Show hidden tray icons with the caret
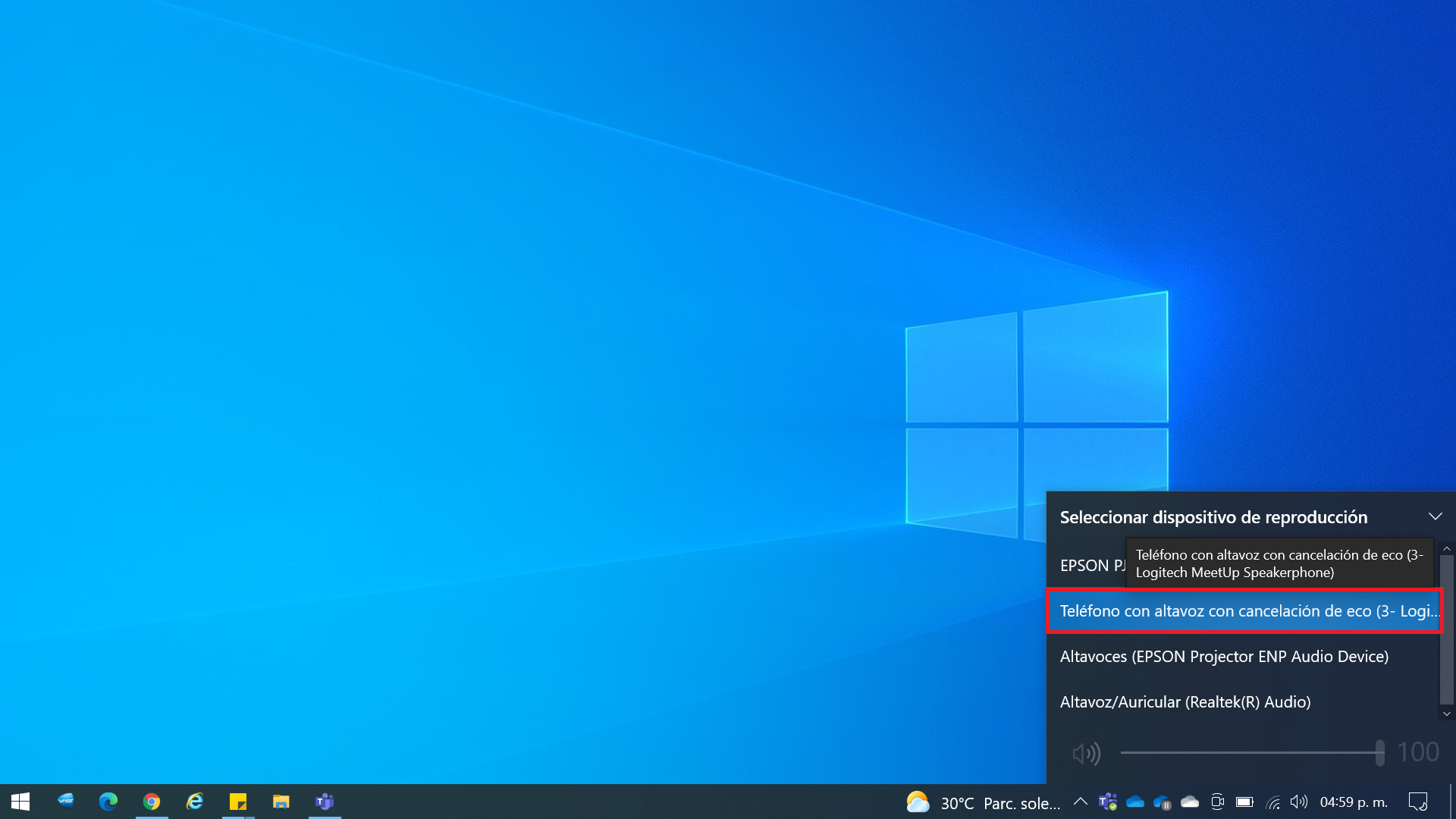1456x819 pixels. coord(1081,802)
